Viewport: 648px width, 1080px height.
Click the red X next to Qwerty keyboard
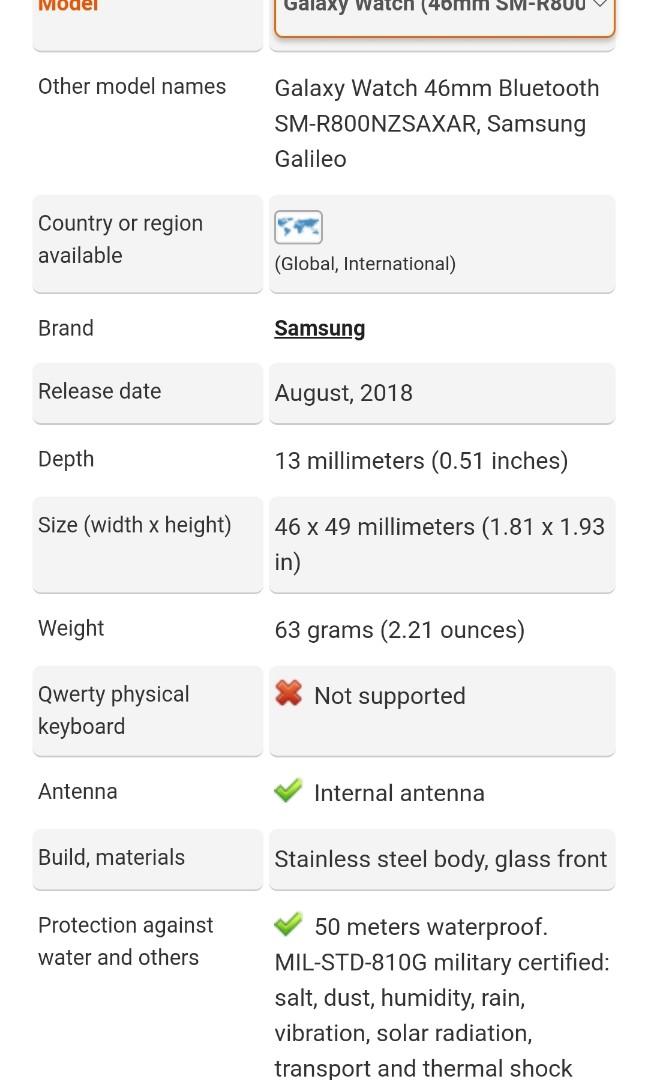[289, 694]
